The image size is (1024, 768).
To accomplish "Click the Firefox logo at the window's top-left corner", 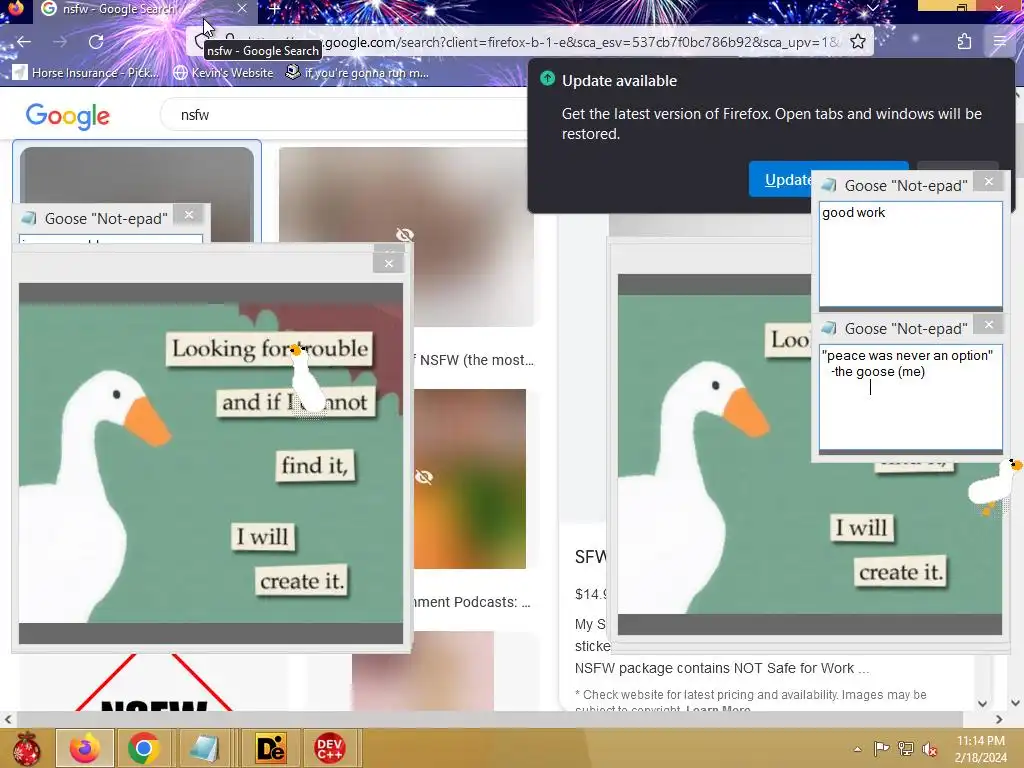I will (14, 8).
